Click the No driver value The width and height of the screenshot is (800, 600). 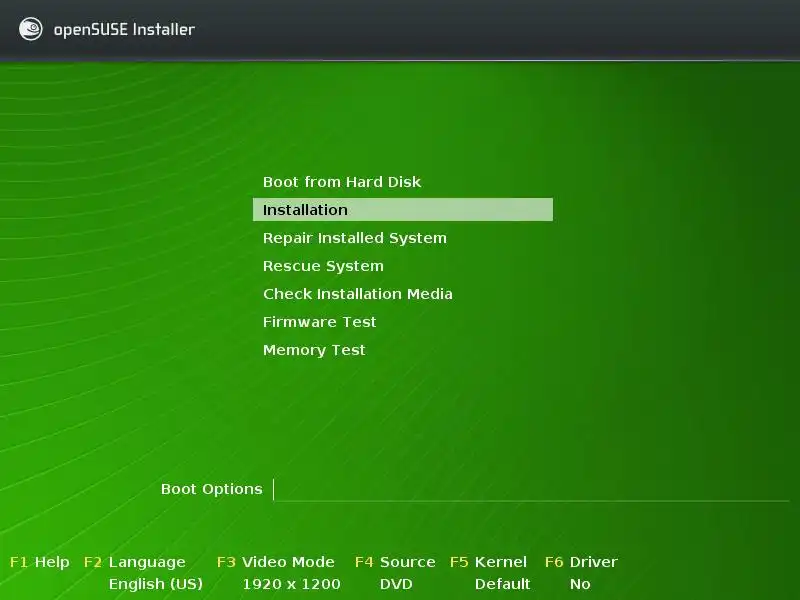pyautogui.click(x=580, y=584)
